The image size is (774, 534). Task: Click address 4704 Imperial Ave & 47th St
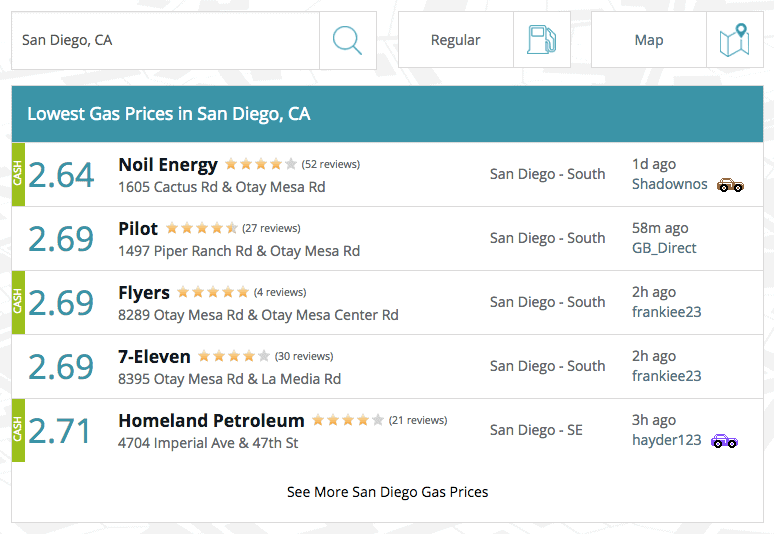tap(208, 443)
